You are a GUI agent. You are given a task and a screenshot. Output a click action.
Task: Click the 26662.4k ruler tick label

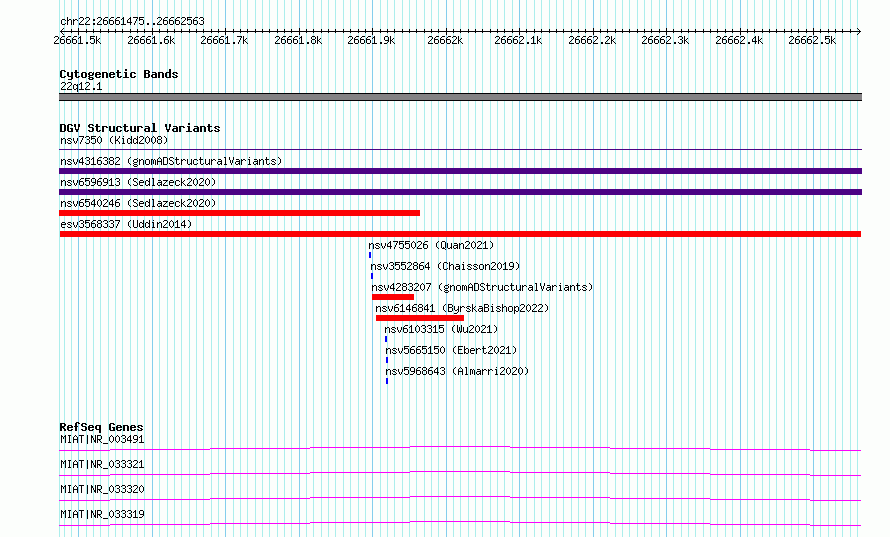click(739, 41)
